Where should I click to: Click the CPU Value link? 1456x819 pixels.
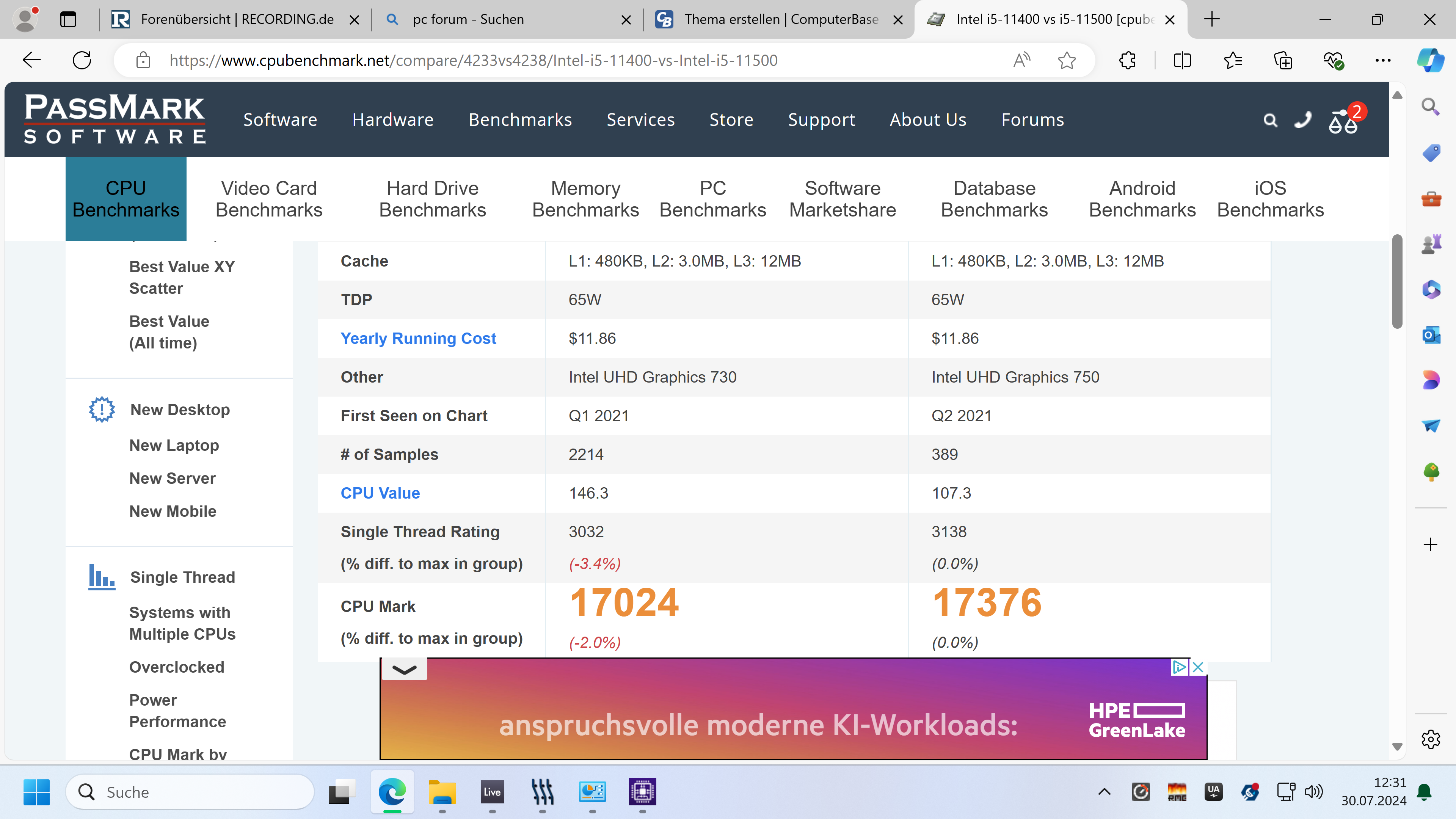380,493
